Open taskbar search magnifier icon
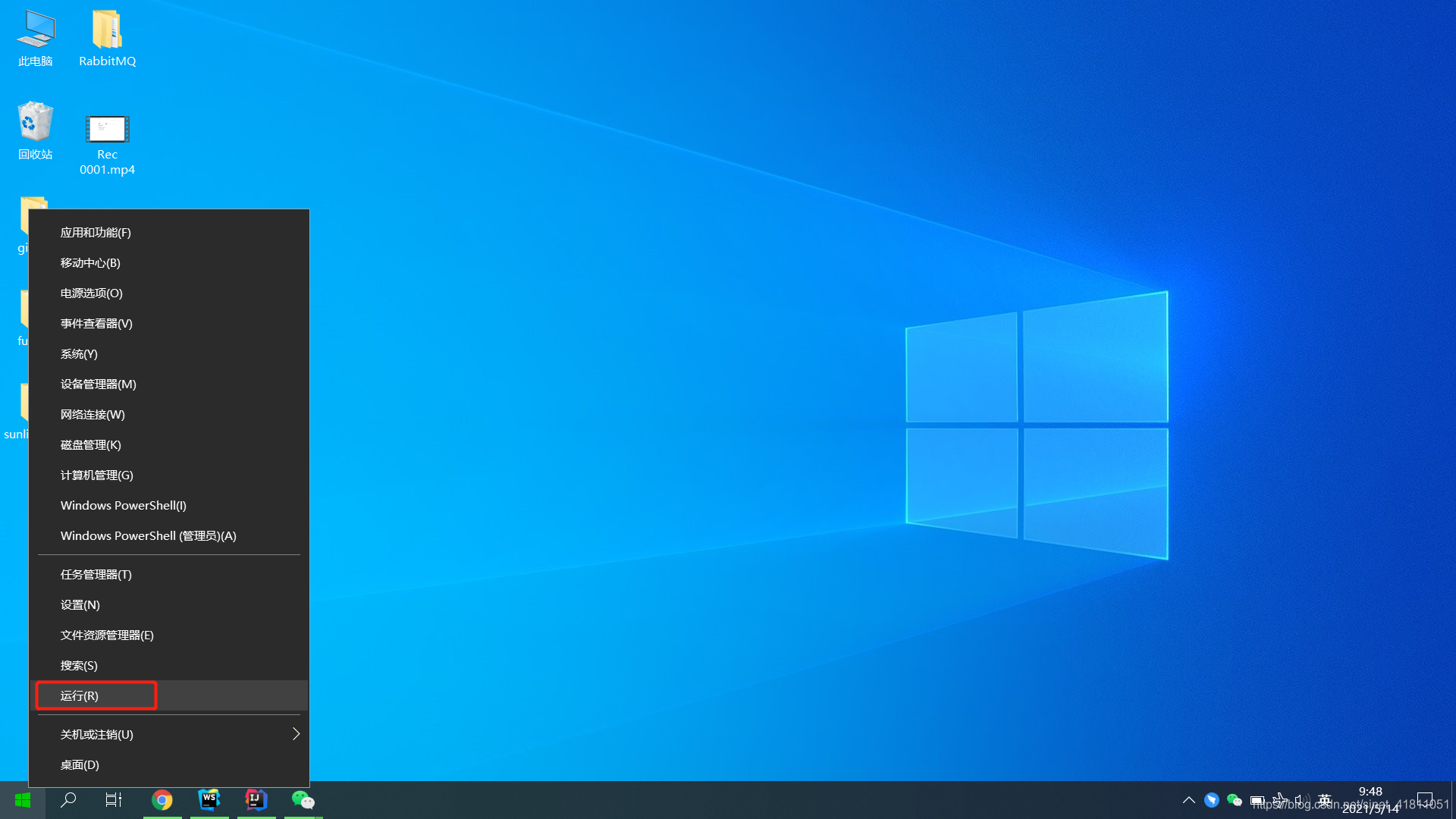 [68, 800]
